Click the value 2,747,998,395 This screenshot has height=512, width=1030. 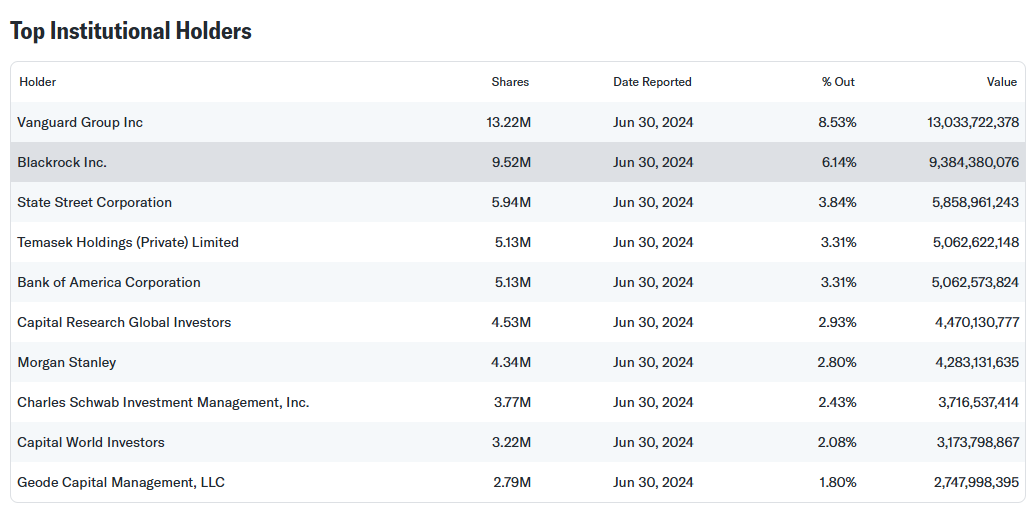(x=977, y=482)
